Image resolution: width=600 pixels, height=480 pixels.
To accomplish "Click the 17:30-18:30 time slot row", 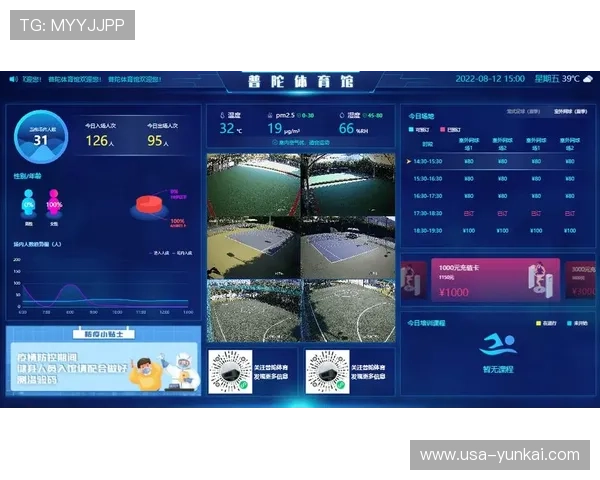I will pyautogui.click(x=496, y=213).
